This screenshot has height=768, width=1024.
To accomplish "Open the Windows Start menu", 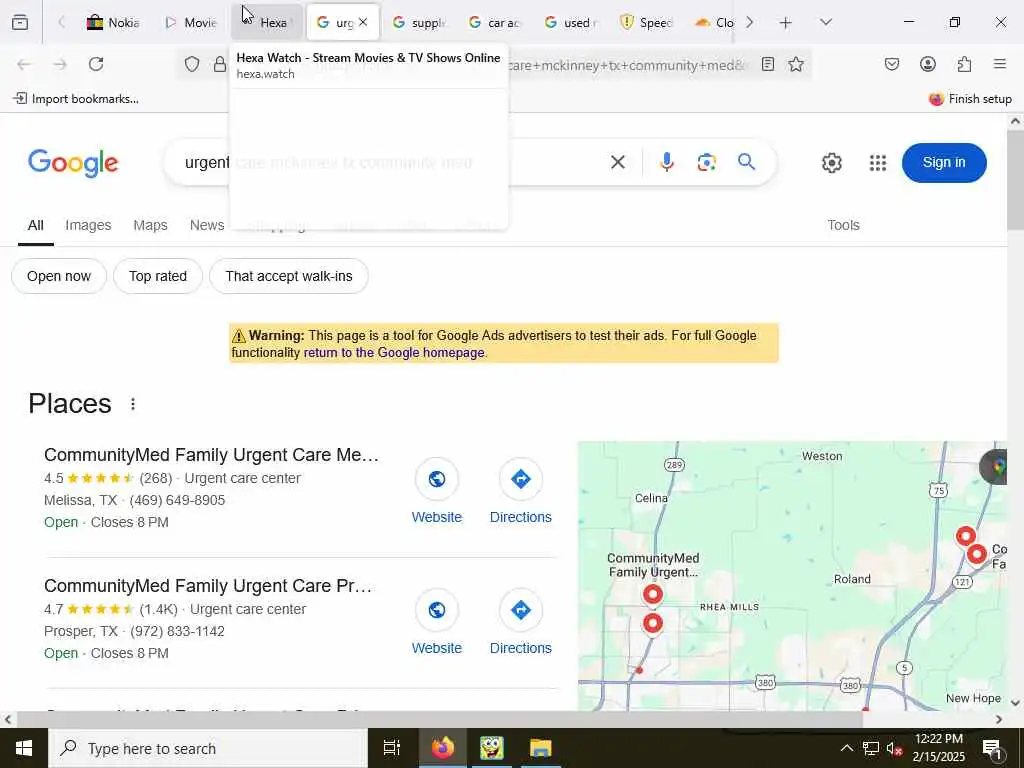I will 24,748.
